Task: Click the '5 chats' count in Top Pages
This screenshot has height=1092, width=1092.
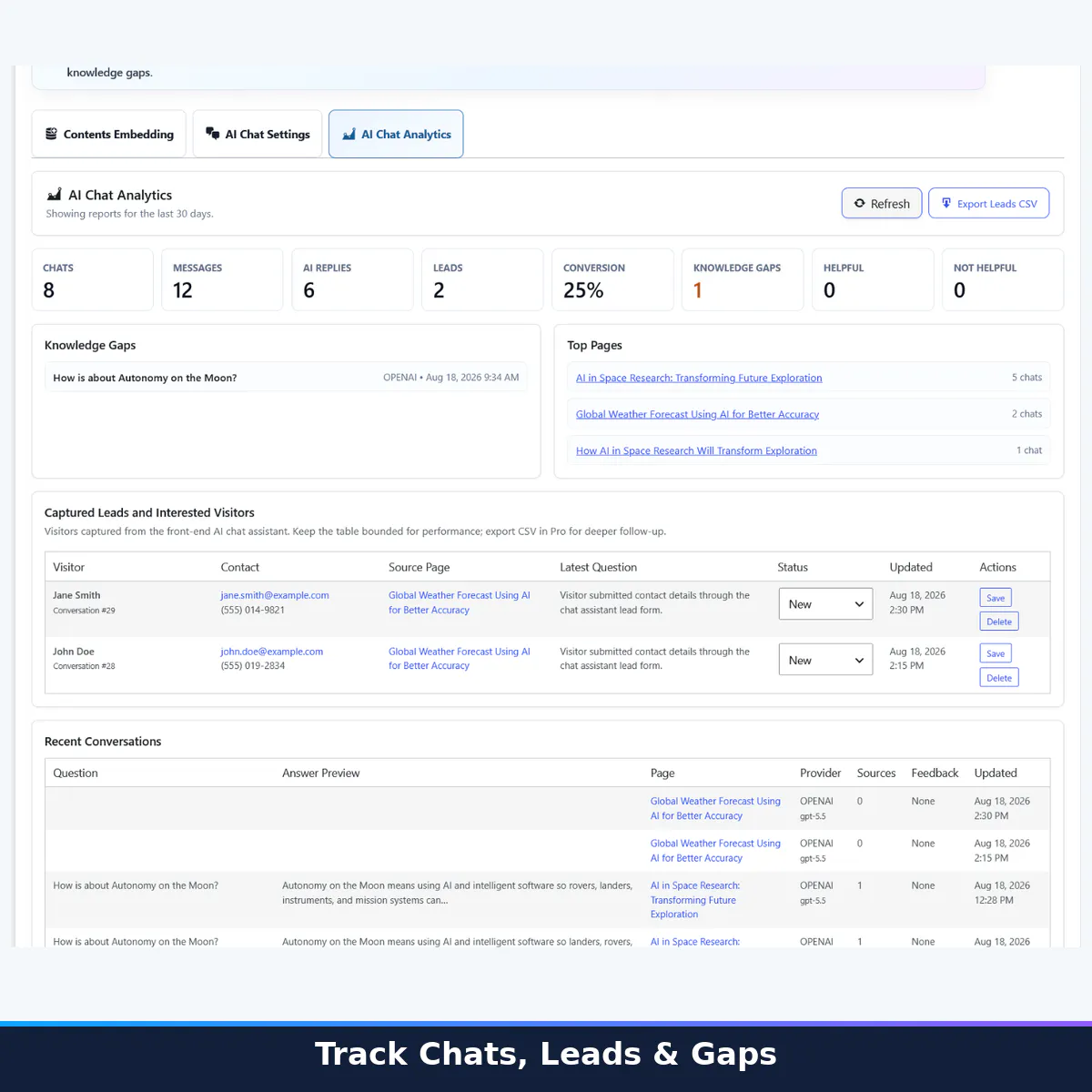Action: tap(1026, 378)
